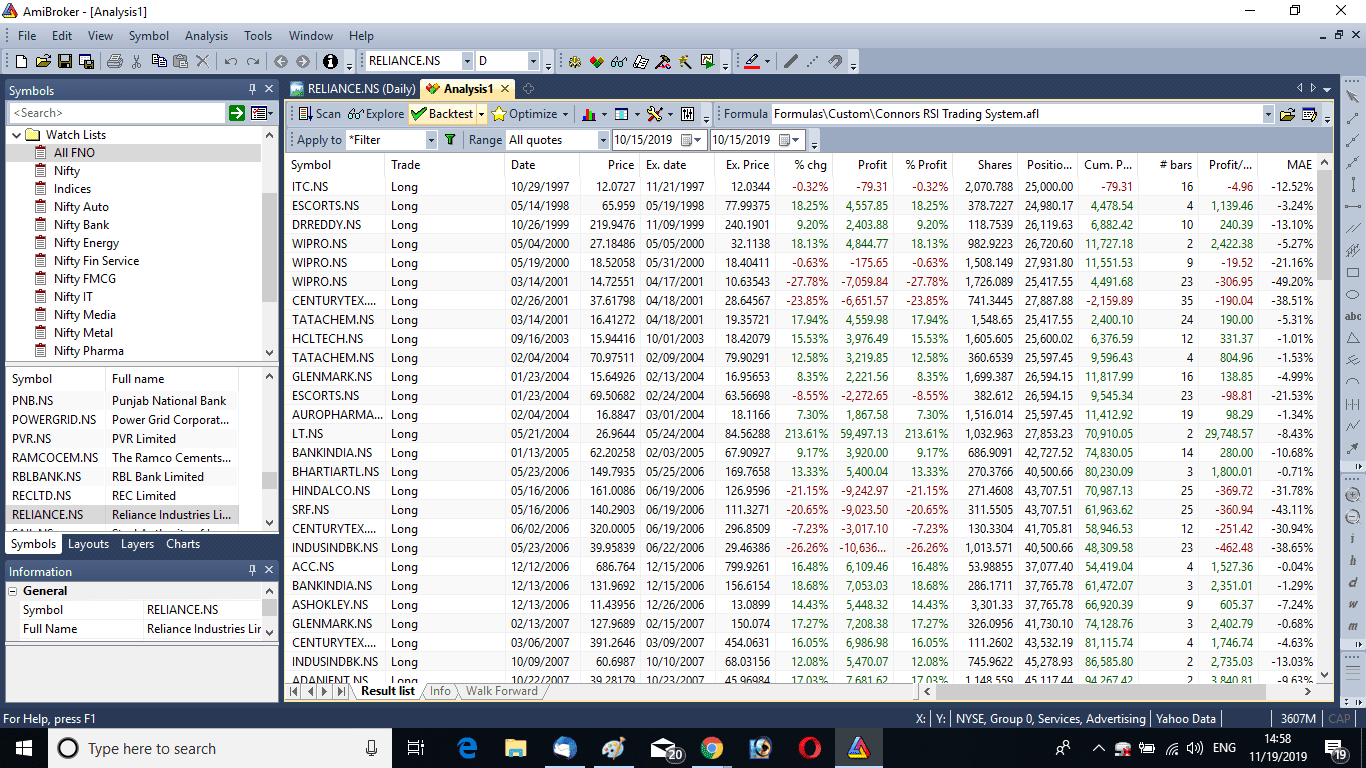1366x768 pixels.
Task: Collapse the Watch Lists tree node
Action: [x=16, y=134]
